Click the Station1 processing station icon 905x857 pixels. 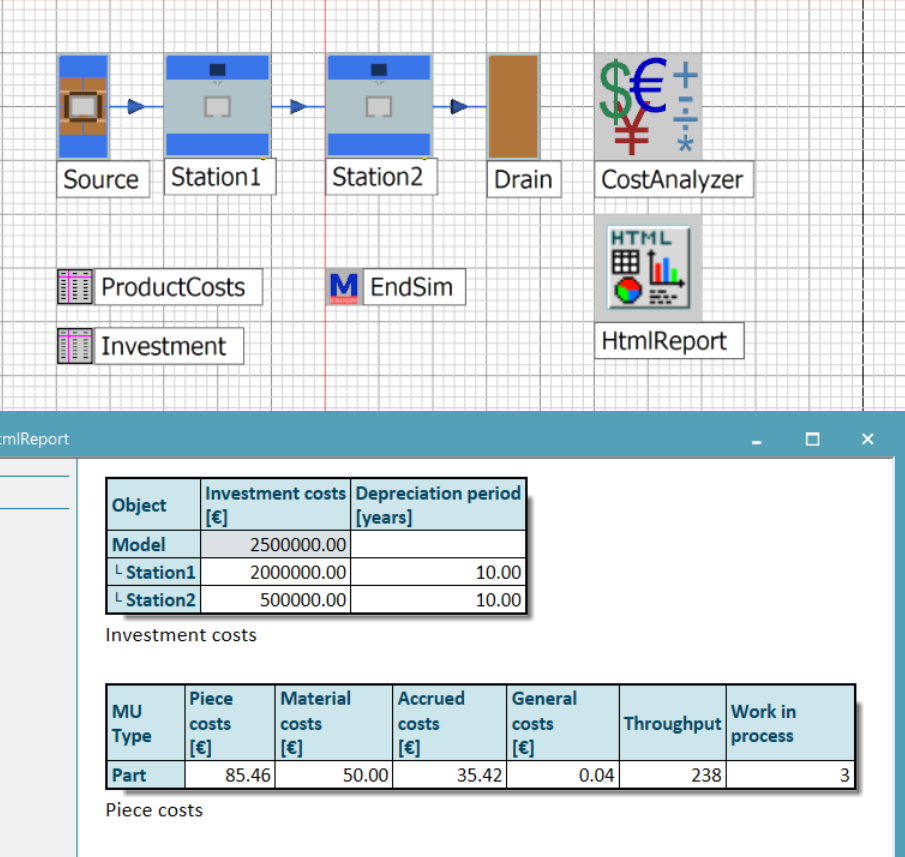217,106
